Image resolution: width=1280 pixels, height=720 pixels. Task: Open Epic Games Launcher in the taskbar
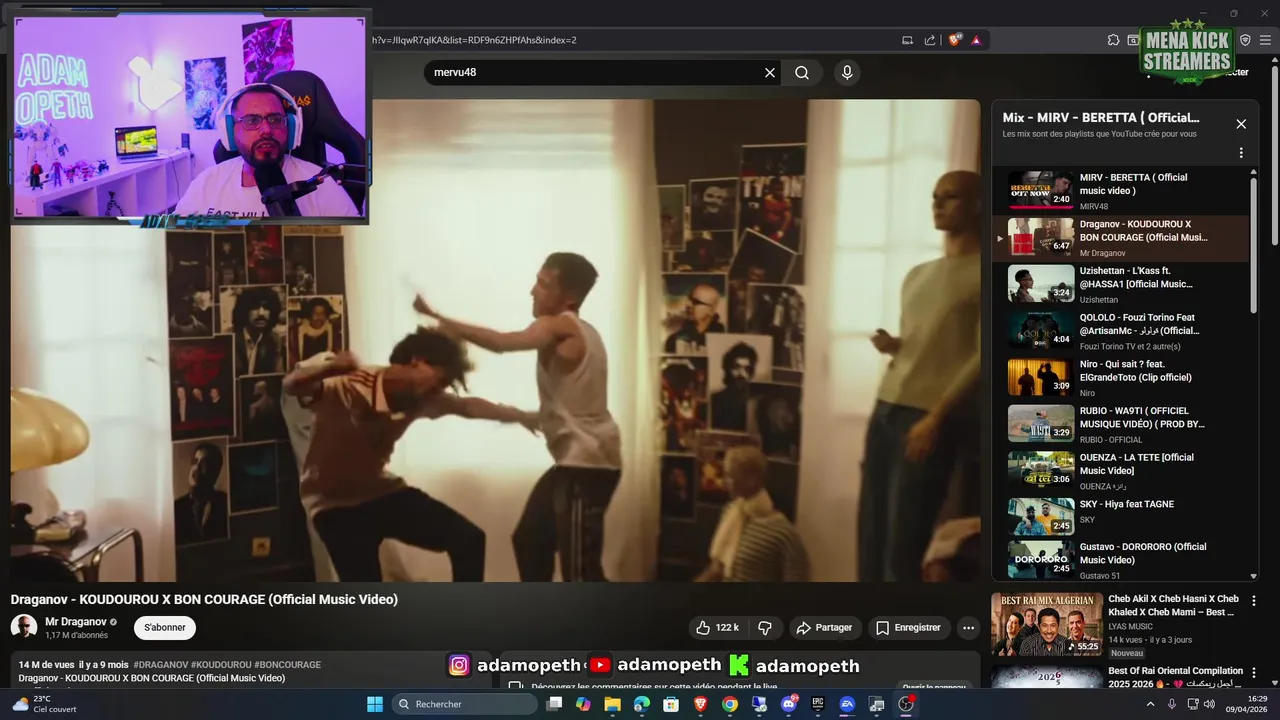(x=817, y=704)
